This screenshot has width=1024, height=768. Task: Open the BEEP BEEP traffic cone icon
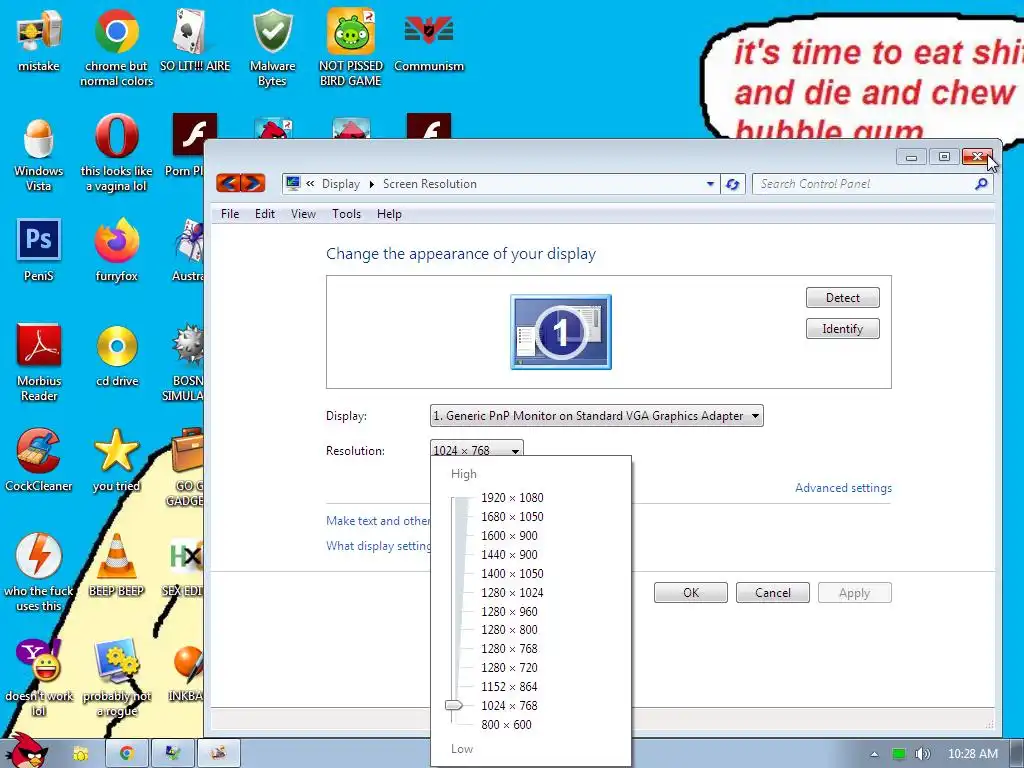click(x=116, y=566)
